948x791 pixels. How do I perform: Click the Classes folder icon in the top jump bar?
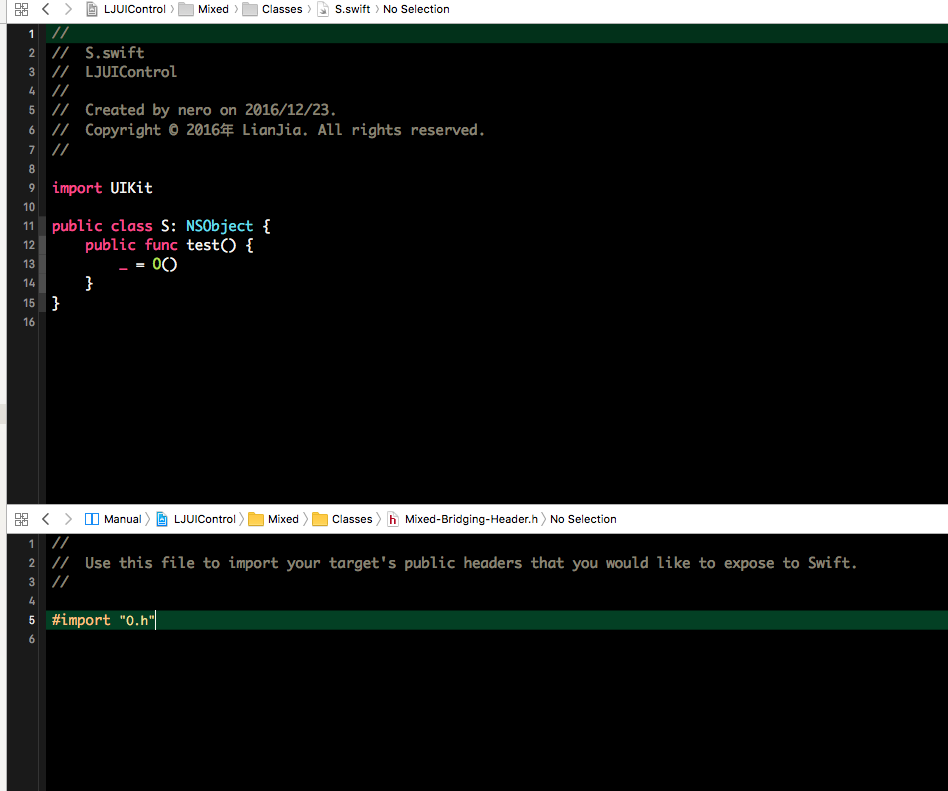pos(249,9)
